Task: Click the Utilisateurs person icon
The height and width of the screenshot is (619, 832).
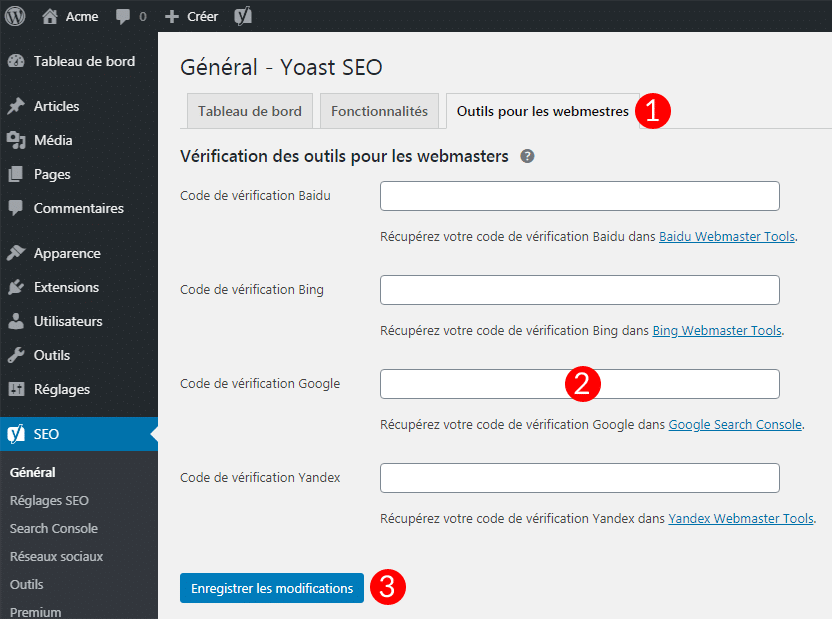Action: coord(16,321)
